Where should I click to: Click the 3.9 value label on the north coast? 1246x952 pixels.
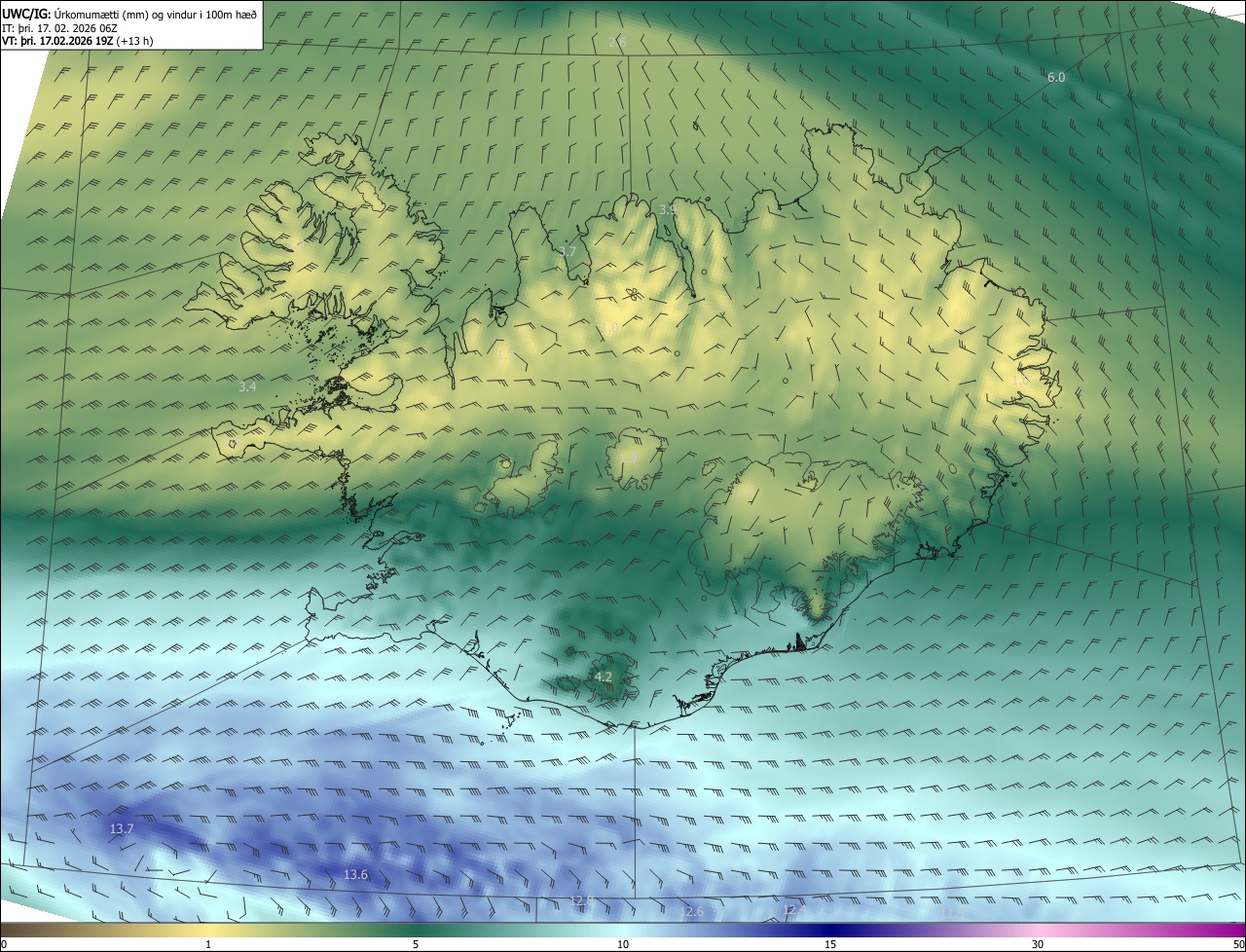click(668, 209)
